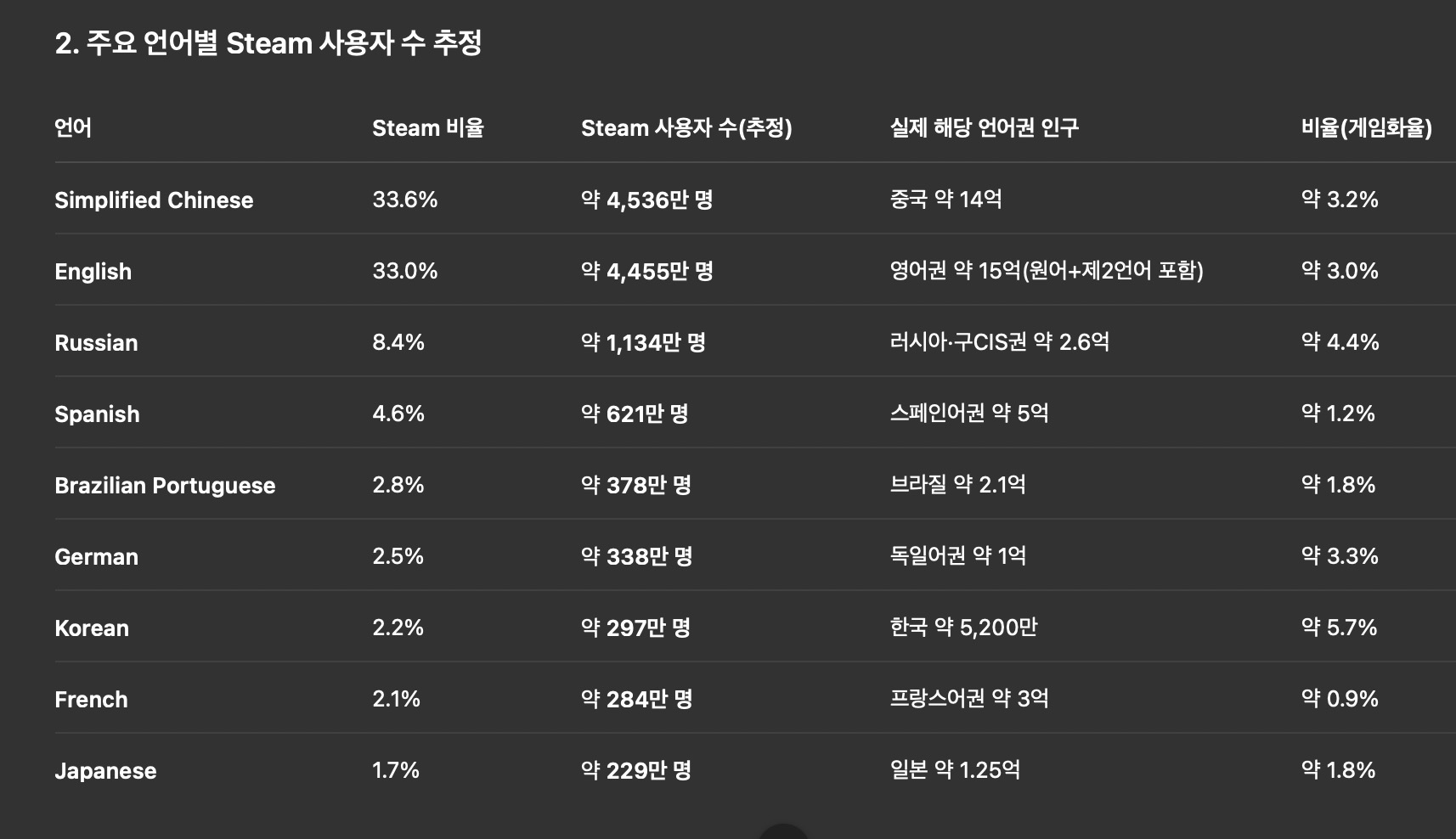Click the 독일어권 약 1억 population cell
This screenshot has width=1456, height=839.
click(957, 556)
